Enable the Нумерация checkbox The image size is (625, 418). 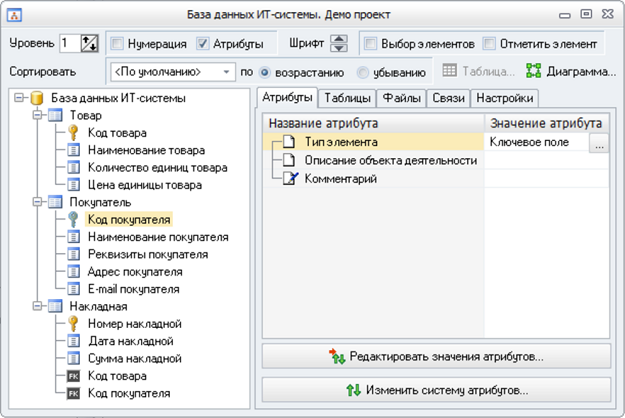[x=117, y=43]
